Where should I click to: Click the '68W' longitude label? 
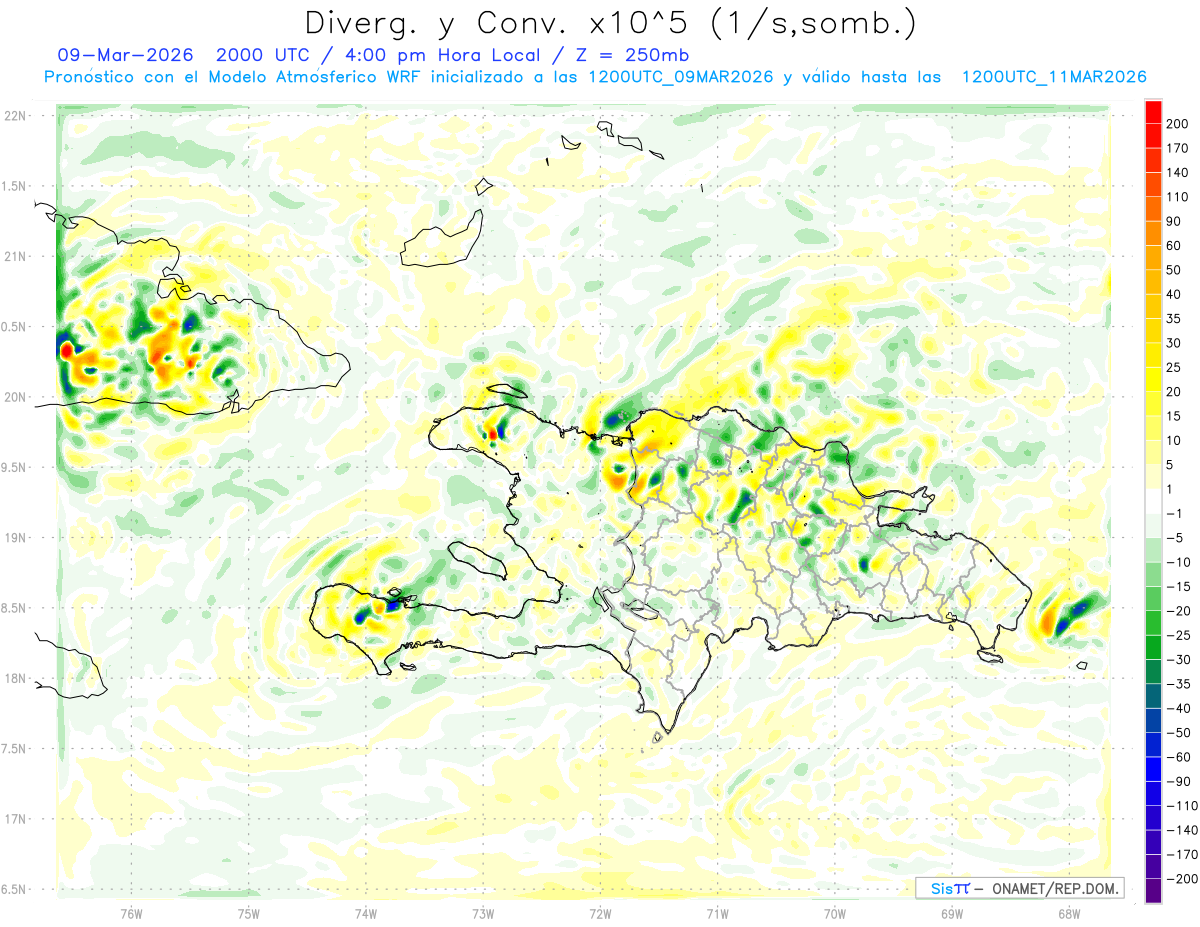1069,914
